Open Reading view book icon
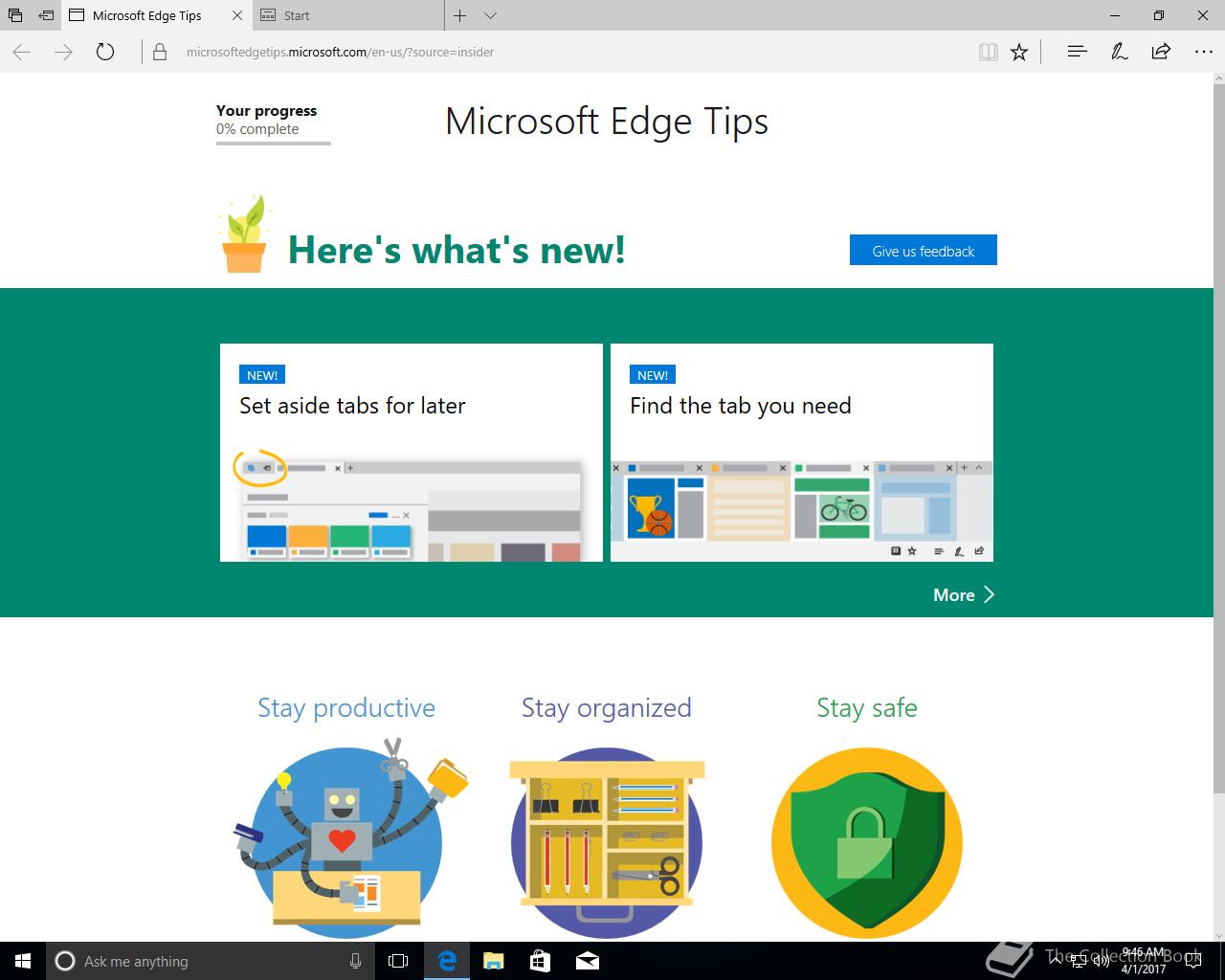 point(989,53)
